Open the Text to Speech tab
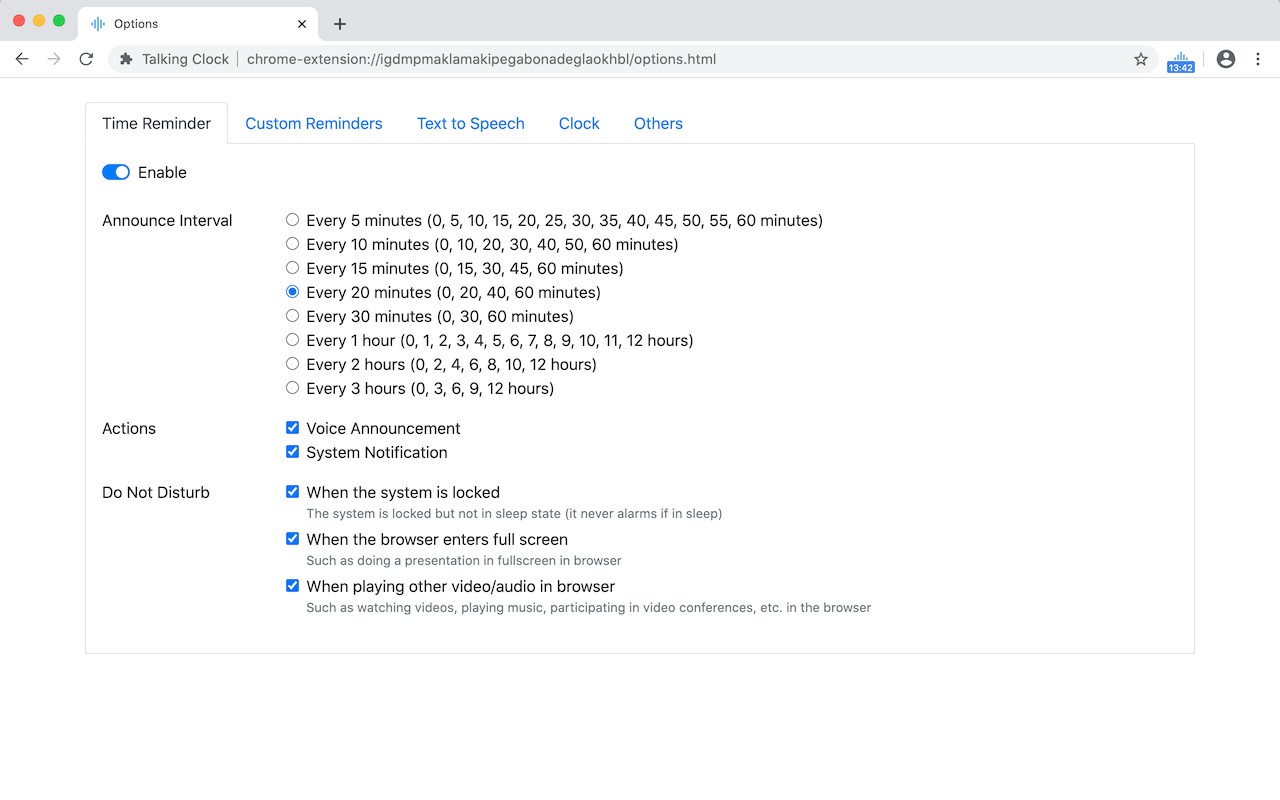This screenshot has height=800, width=1280. pyautogui.click(x=471, y=124)
